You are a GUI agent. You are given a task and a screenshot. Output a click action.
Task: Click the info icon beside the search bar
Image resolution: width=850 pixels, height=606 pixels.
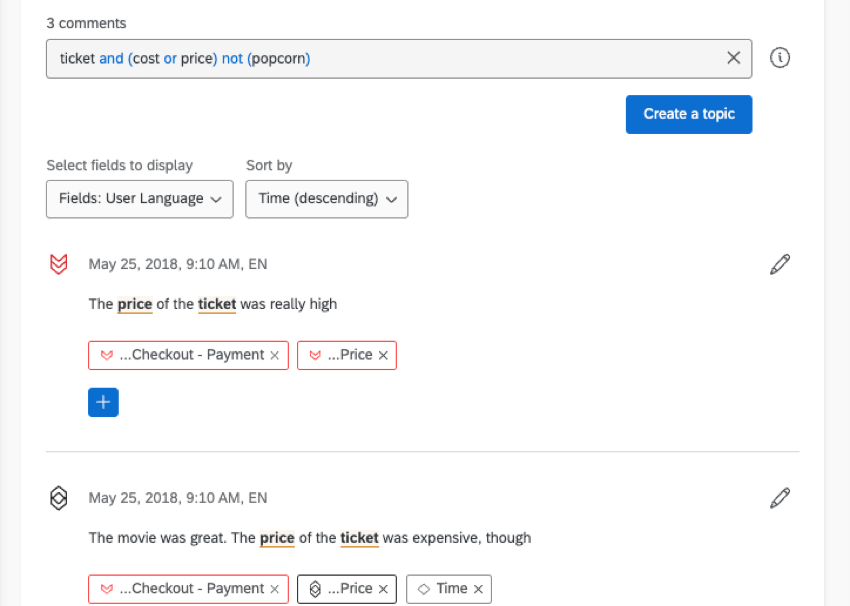coord(780,58)
